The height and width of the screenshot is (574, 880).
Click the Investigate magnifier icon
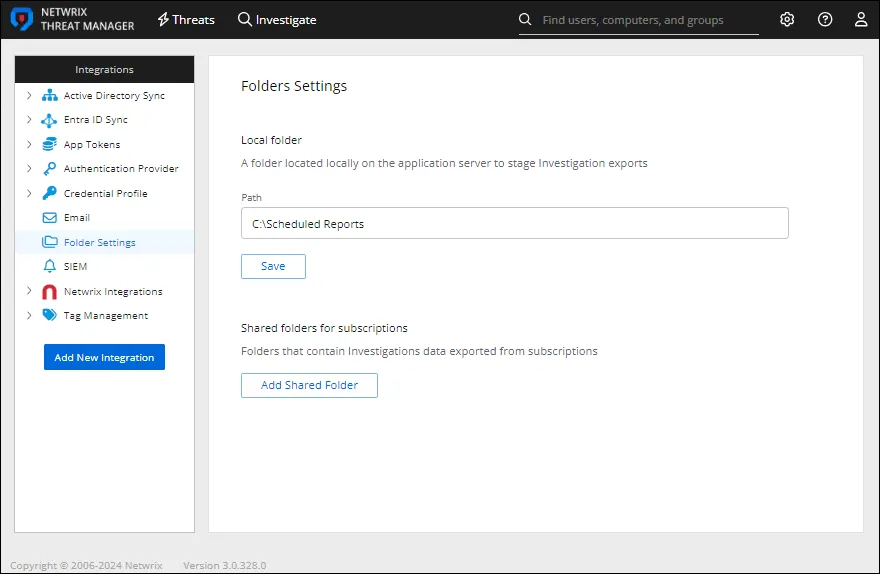click(244, 20)
